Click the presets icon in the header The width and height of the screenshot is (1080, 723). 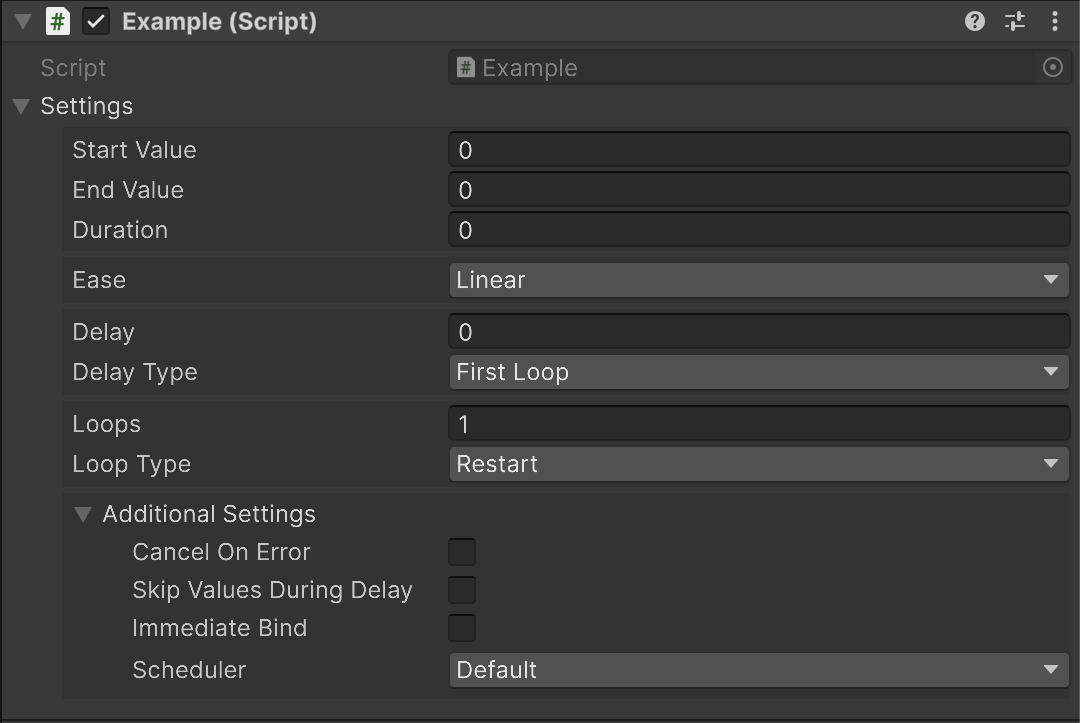1014,21
